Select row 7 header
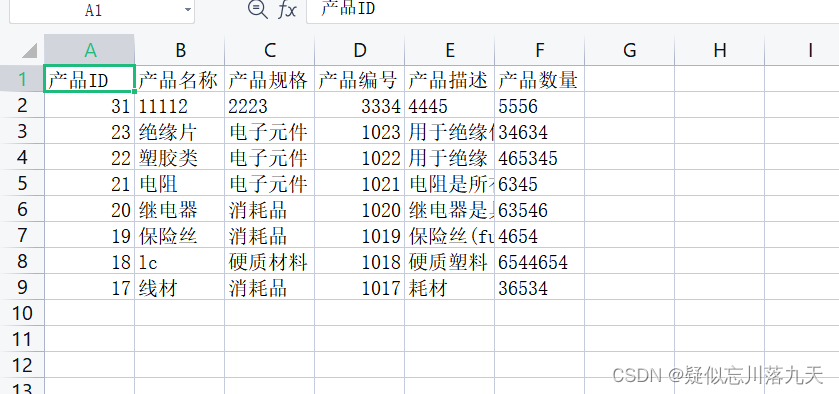The image size is (839, 394). click(x=22, y=235)
